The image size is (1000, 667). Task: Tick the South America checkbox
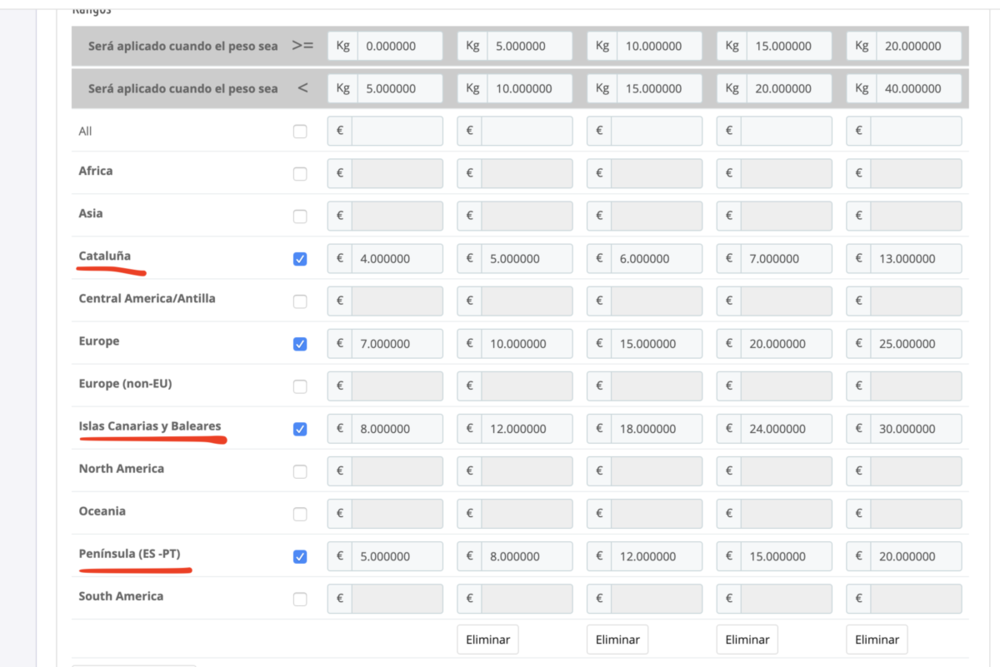tap(300, 599)
